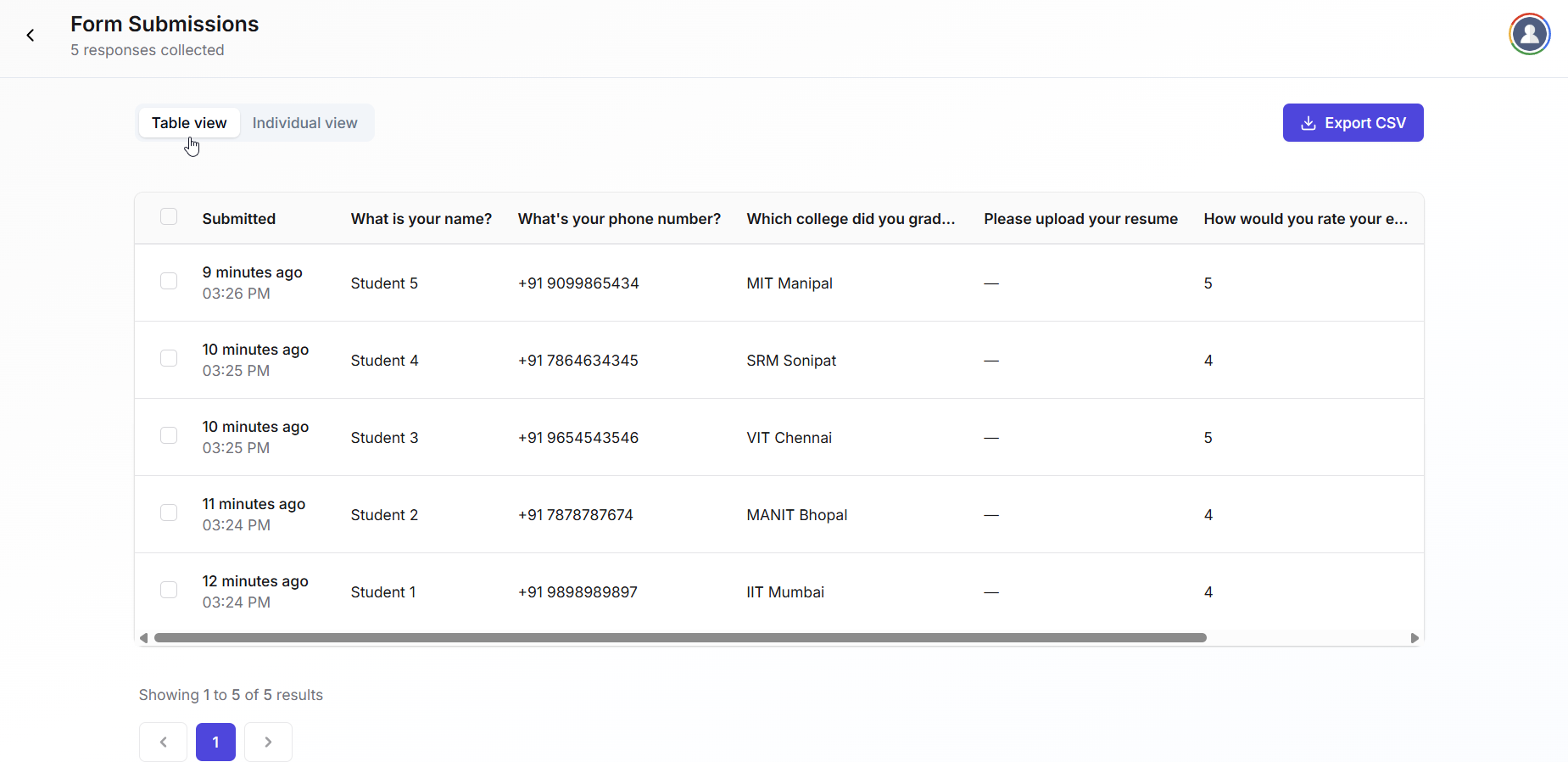This screenshot has height=762, width=1568.
Task: Tick the checkbox for Student 1
Action: coord(169,590)
